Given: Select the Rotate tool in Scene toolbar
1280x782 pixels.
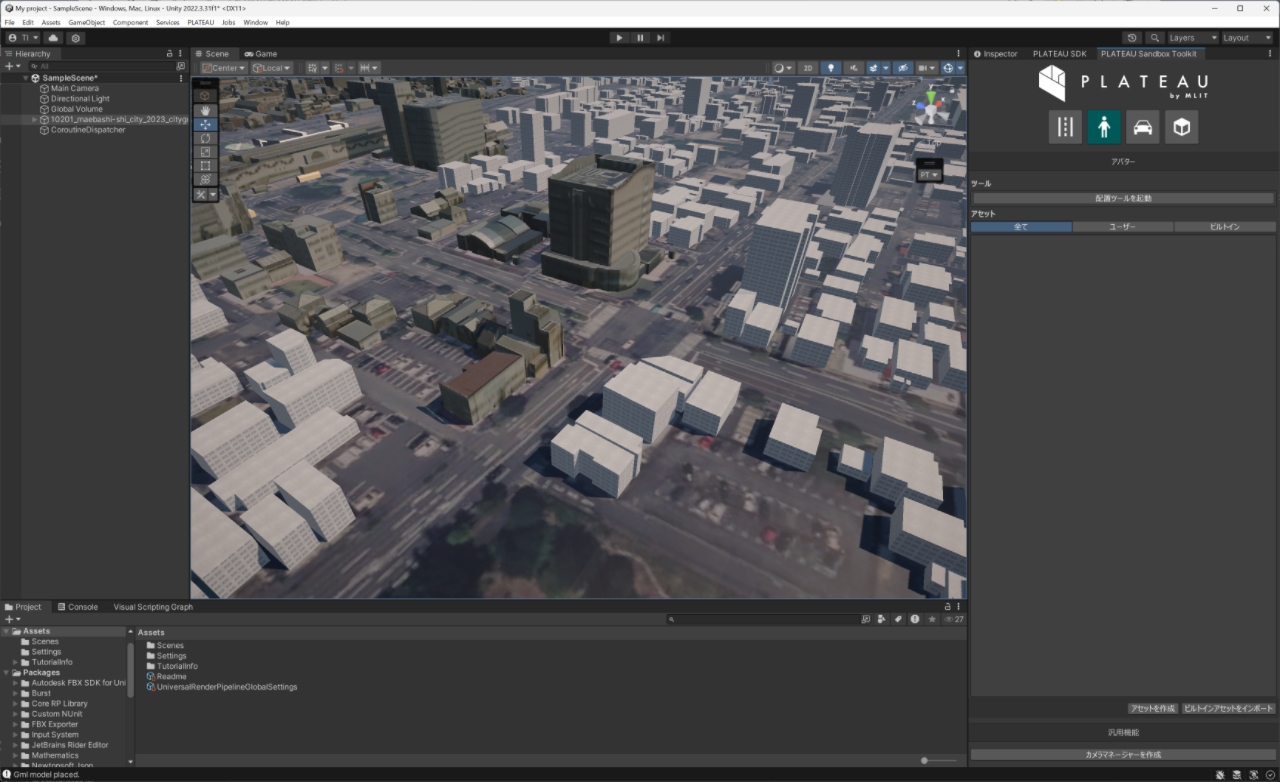Looking at the screenshot, I should pyautogui.click(x=205, y=138).
